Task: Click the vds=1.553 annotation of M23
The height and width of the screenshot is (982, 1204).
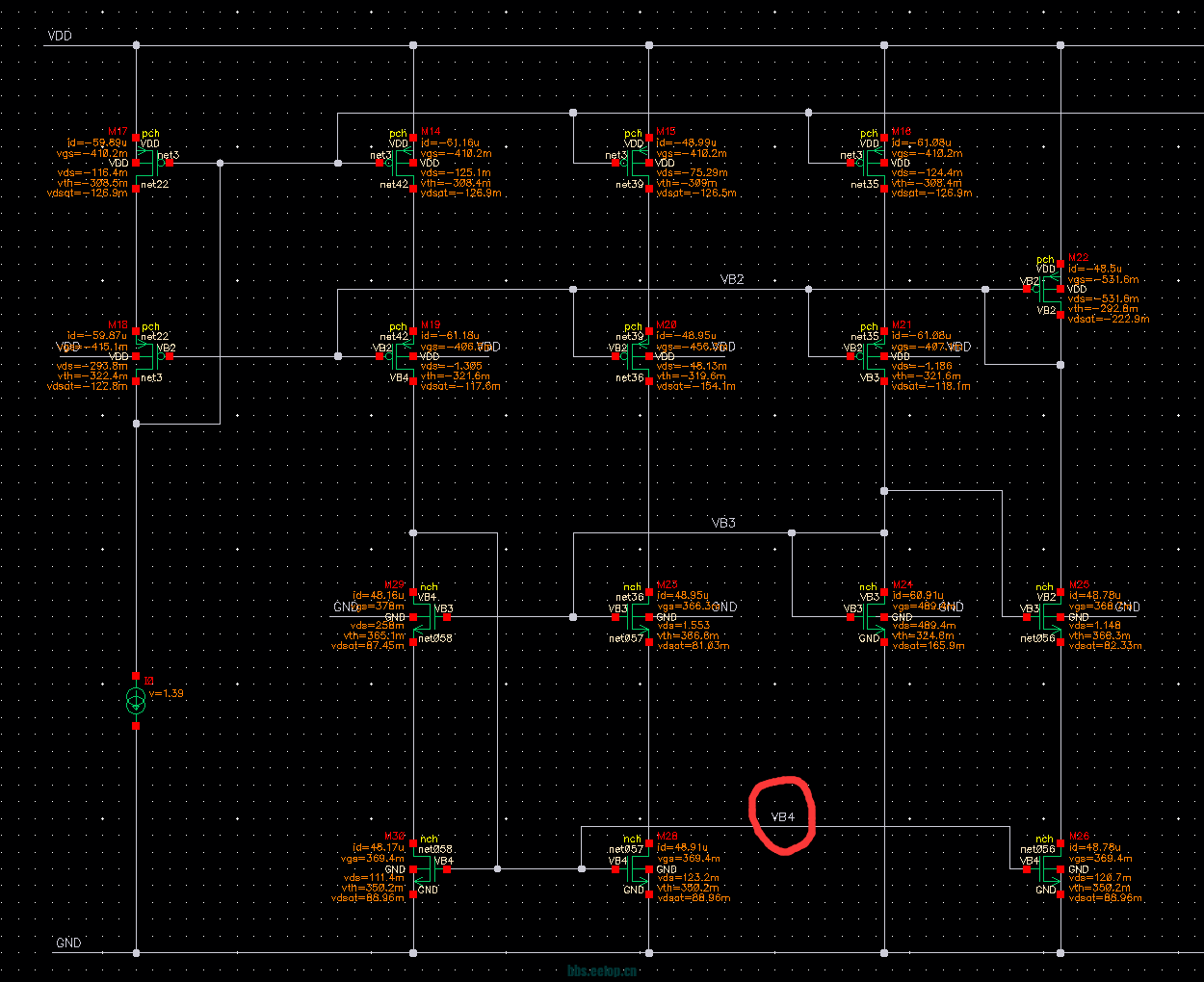Action: click(683, 626)
